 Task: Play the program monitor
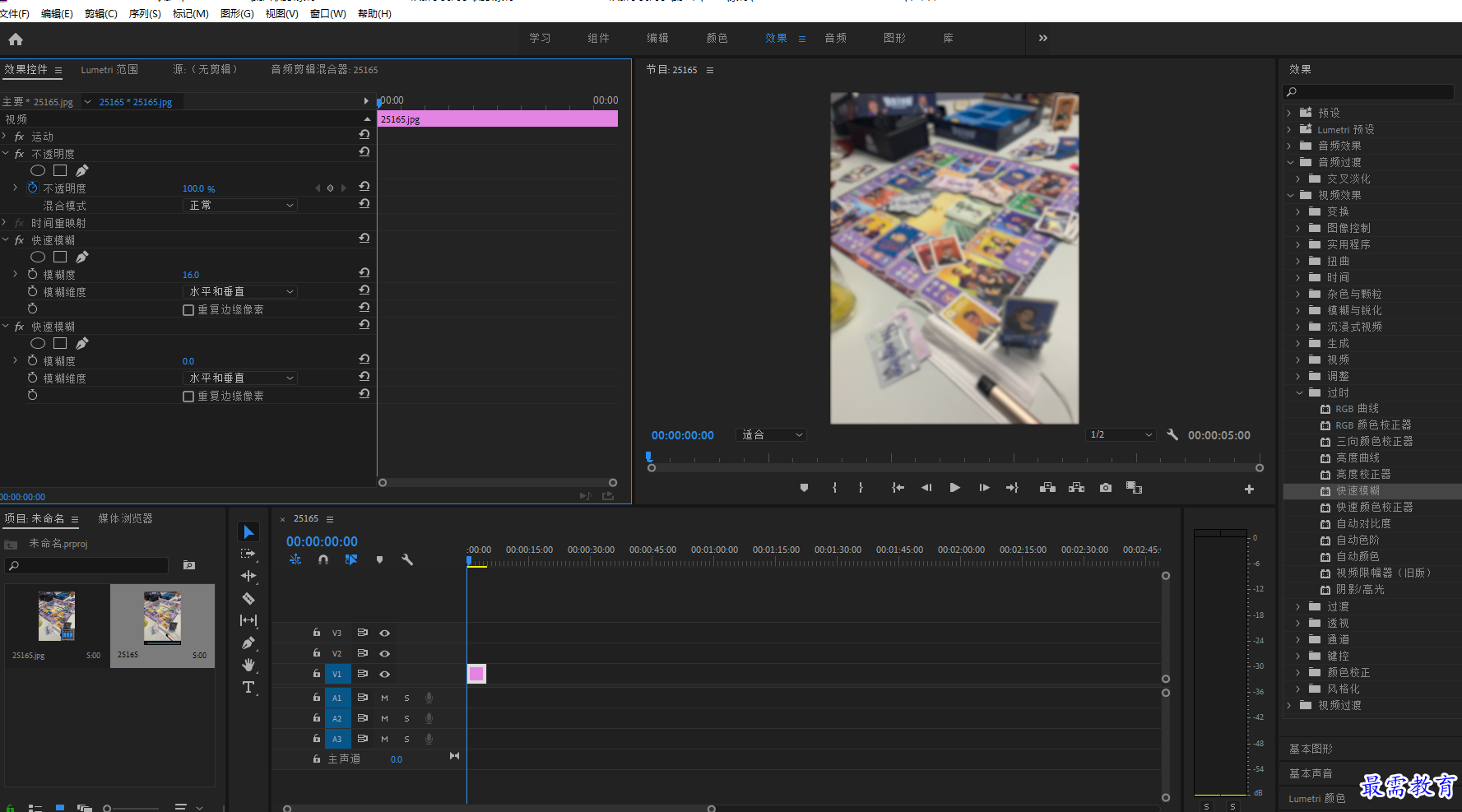(954, 488)
